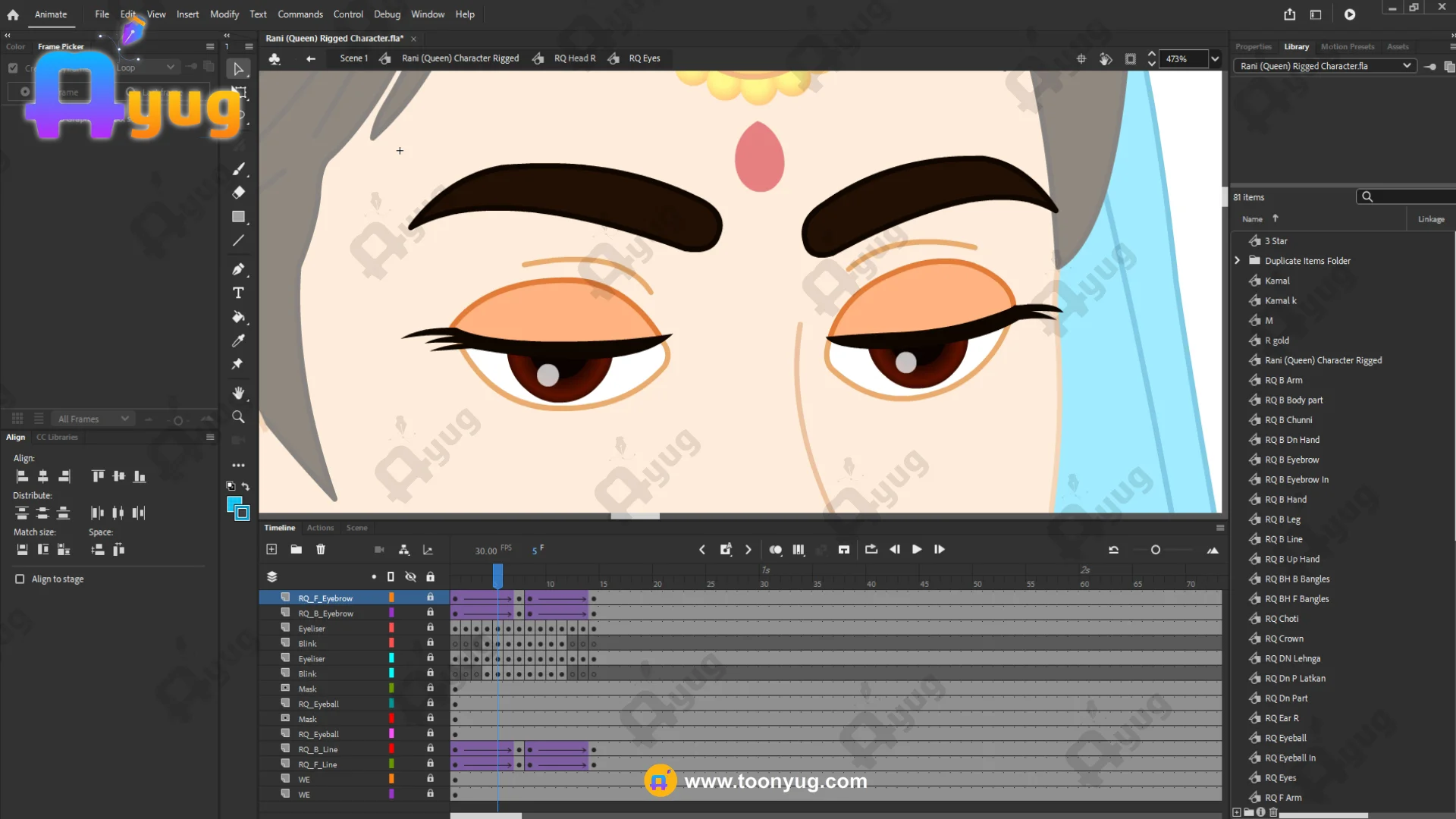Go back to Scene 1 breadcrumb
The image size is (1456, 819).
(353, 58)
